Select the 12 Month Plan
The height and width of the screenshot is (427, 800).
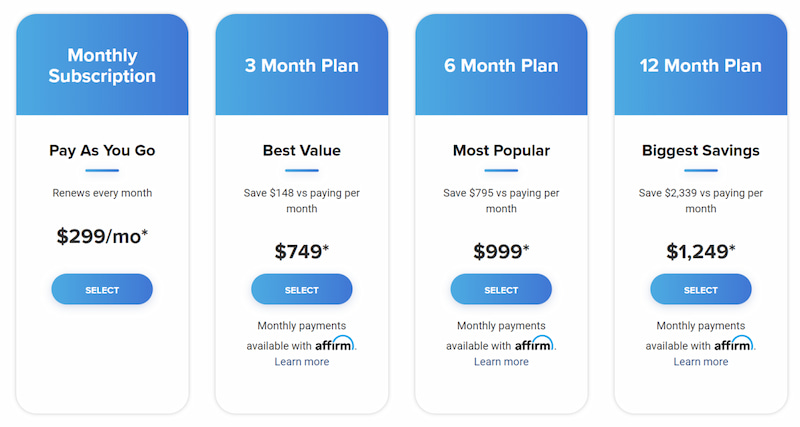point(701,289)
